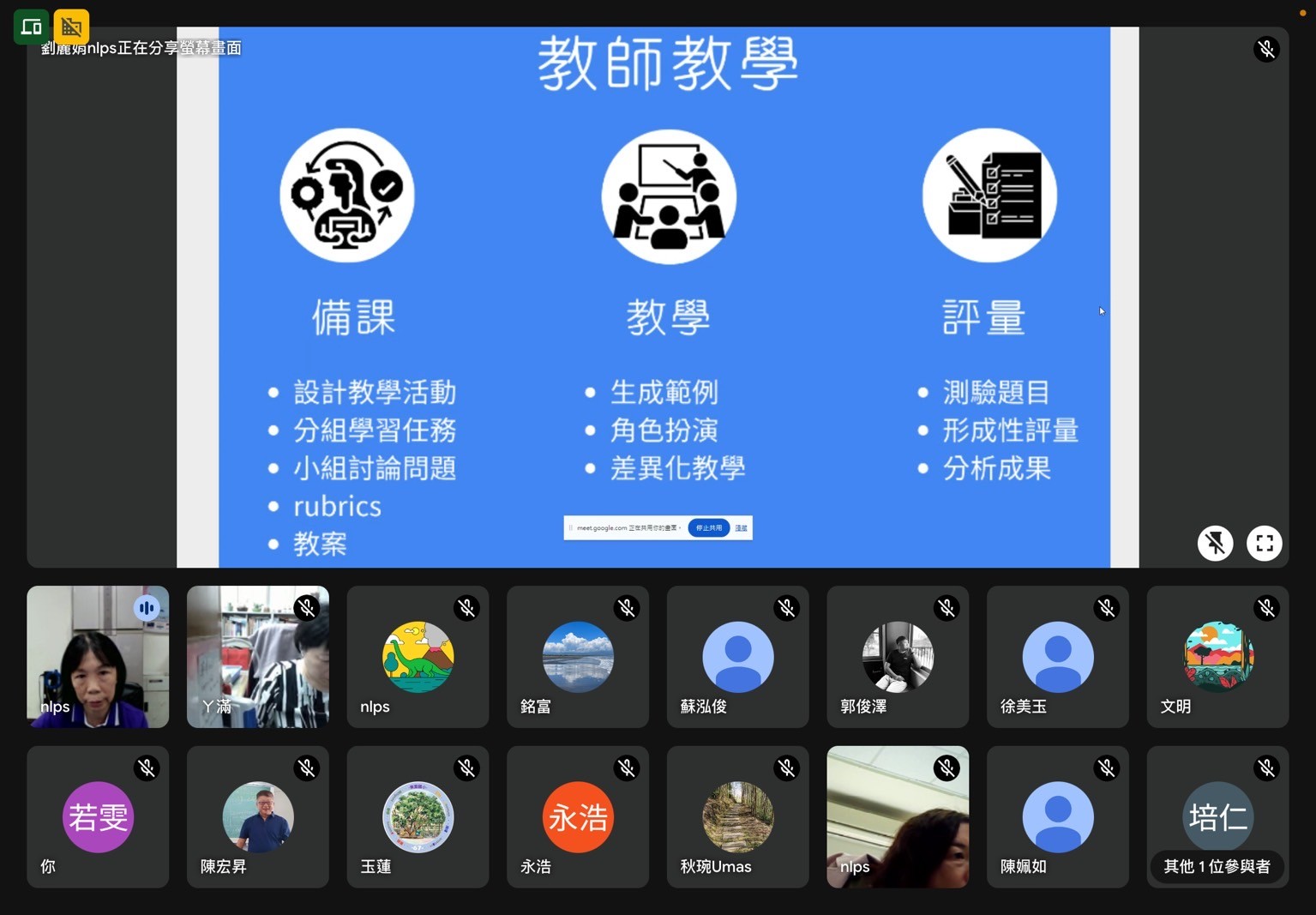Click the muted mic icon on 文明's tile
This screenshot has width=1316, height=915.
click(x=1266, y=608)
